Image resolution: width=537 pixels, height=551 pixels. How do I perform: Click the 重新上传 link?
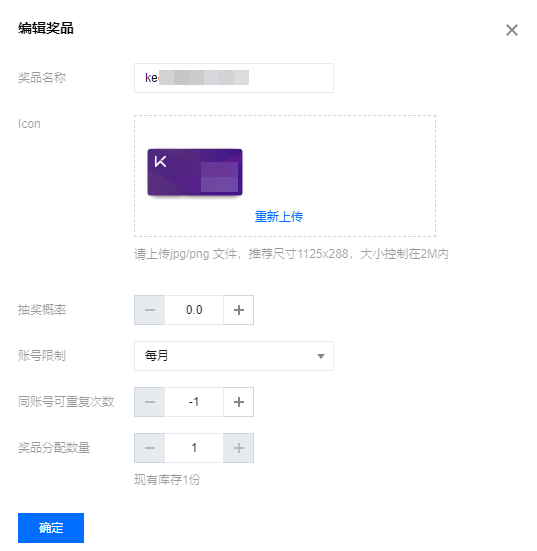click(279, 216)
